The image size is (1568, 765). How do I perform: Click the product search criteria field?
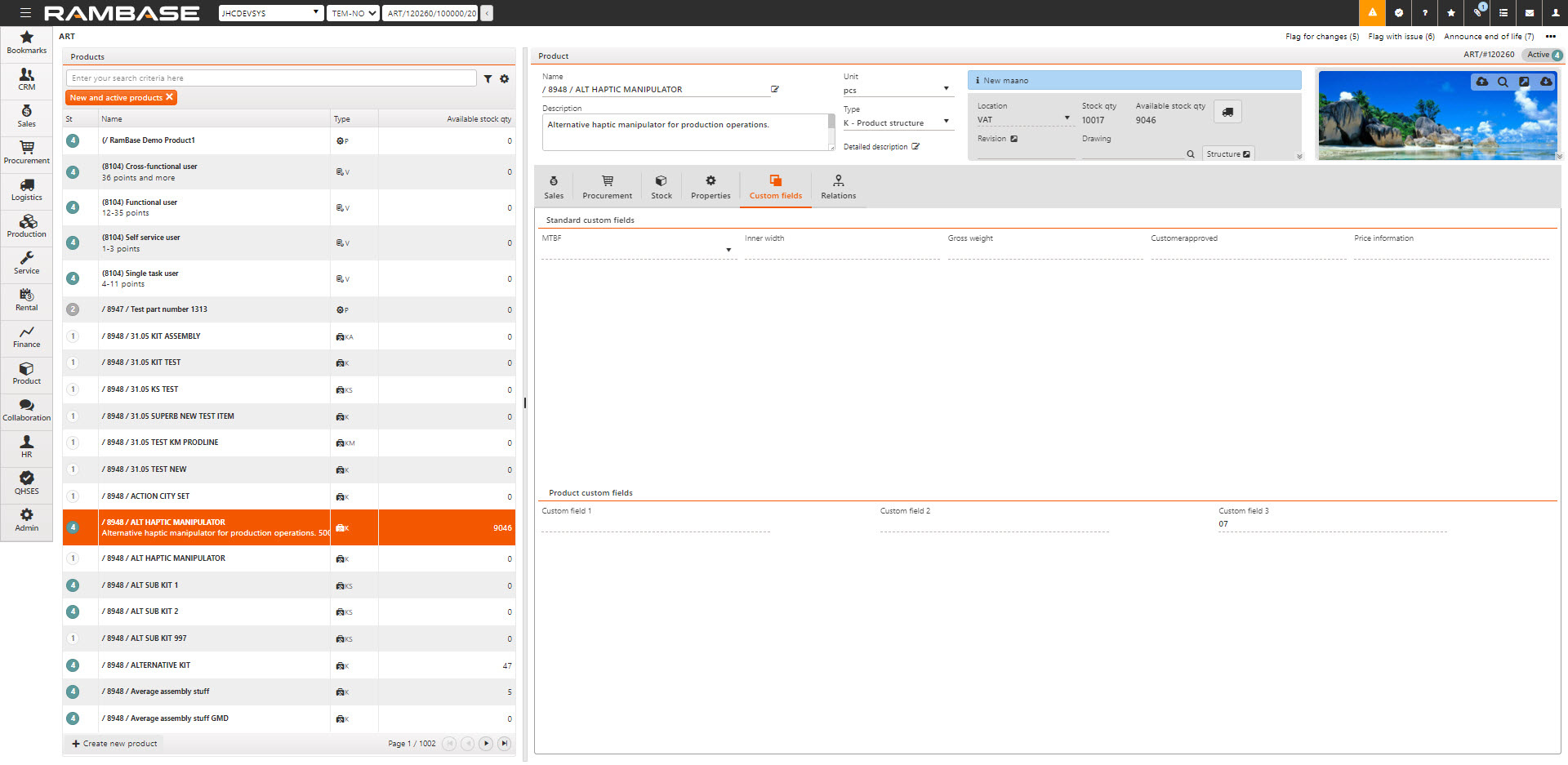271,78
